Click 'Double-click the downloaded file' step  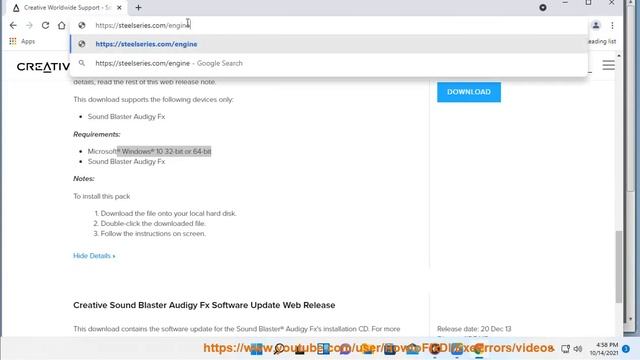tap(153, 224)
